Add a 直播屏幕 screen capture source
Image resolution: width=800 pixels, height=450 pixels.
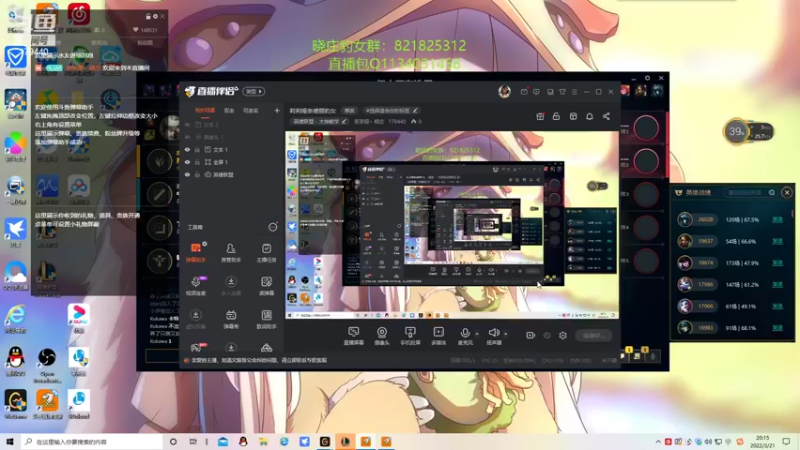(x=354, y=336)
